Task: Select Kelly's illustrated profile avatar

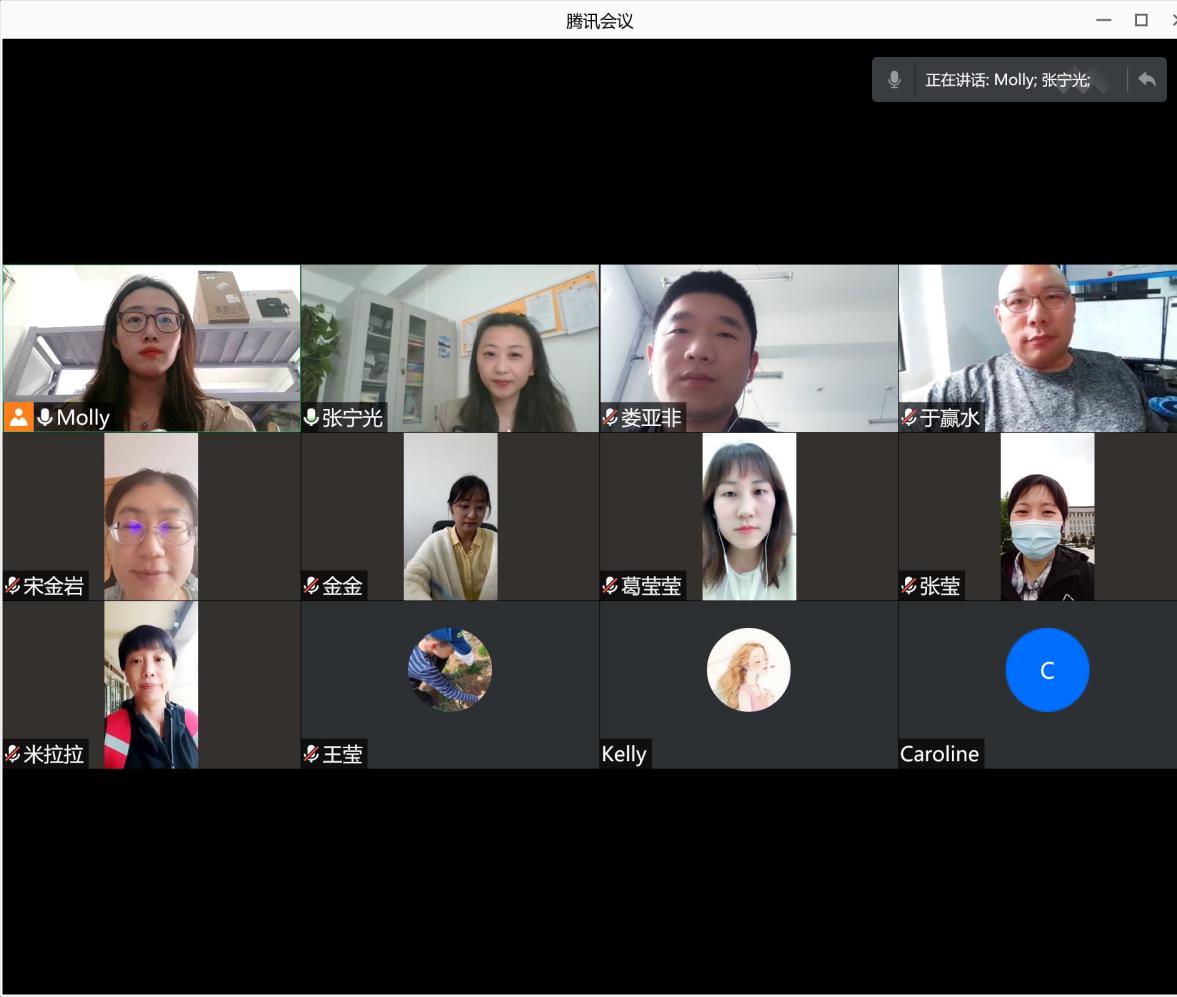Action: point(748,670)
